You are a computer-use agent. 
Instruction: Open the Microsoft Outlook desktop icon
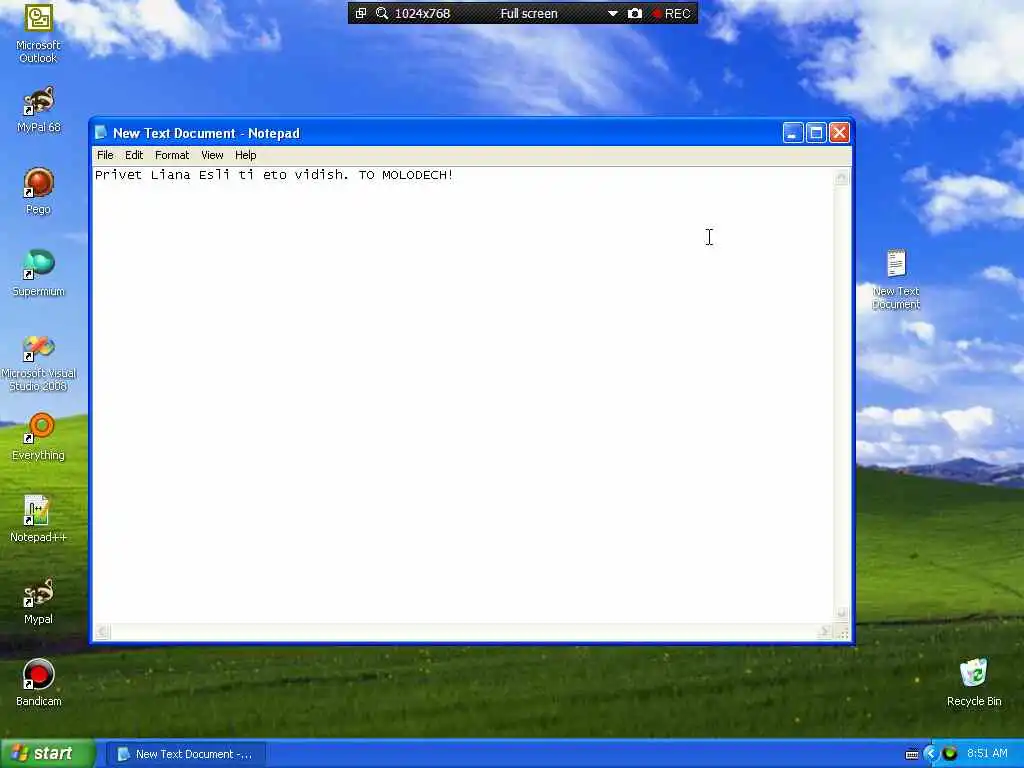tap(38, 33)
